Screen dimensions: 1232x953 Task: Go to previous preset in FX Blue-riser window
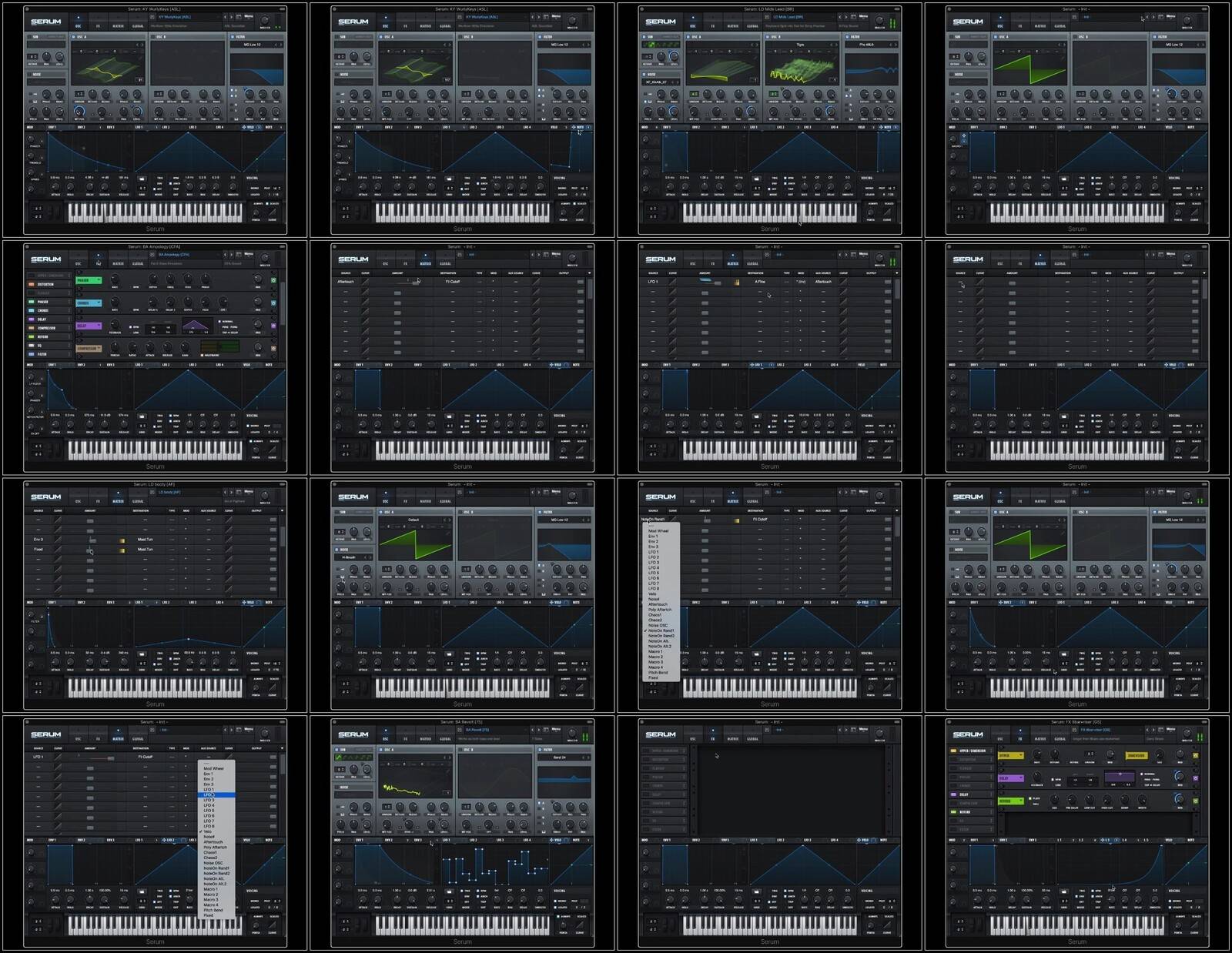(x=1147, y=730)
